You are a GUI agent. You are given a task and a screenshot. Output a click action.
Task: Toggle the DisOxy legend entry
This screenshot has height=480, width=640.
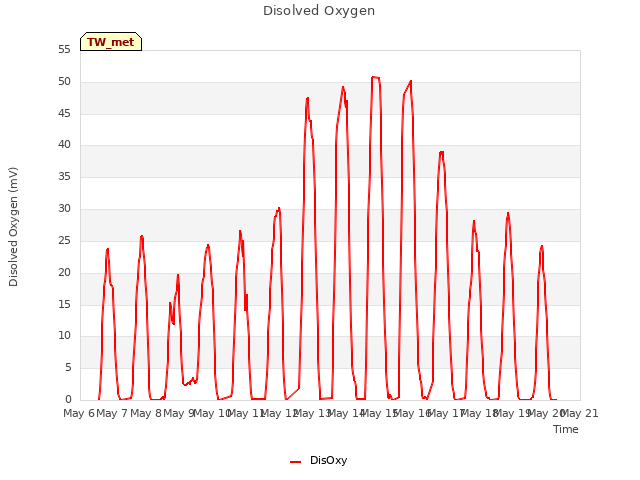[318, 461]
